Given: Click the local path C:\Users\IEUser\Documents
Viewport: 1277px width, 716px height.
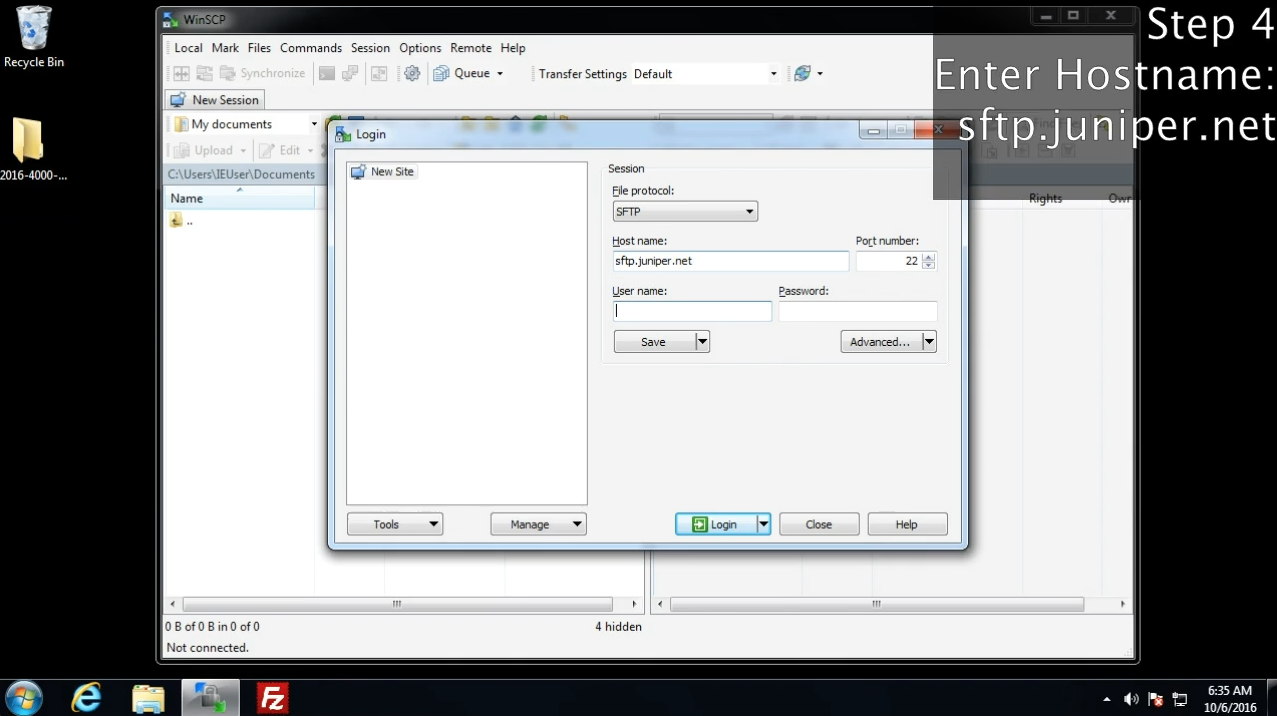Looking at the screenshot, I should click(241, 174).
